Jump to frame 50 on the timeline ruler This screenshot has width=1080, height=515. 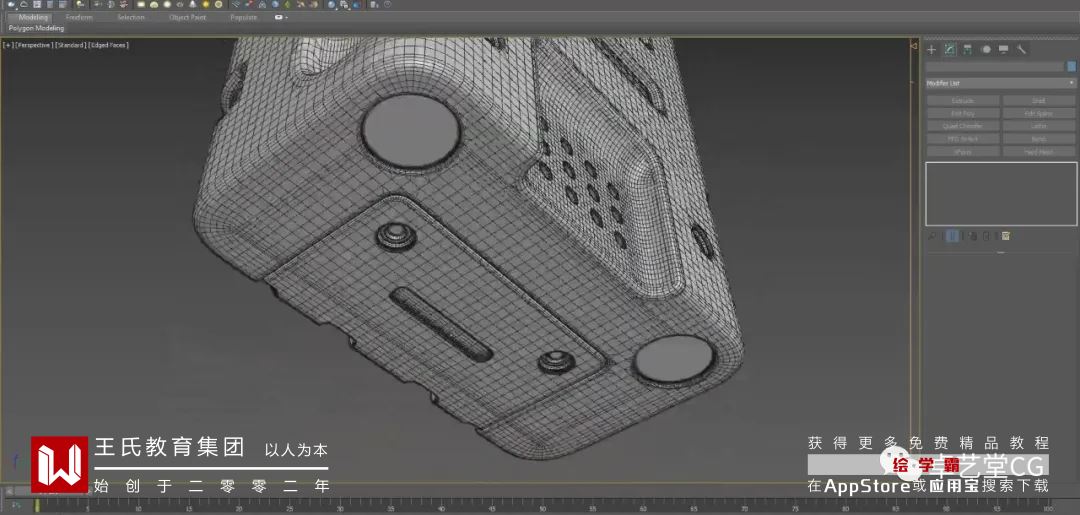click(542, 507)
